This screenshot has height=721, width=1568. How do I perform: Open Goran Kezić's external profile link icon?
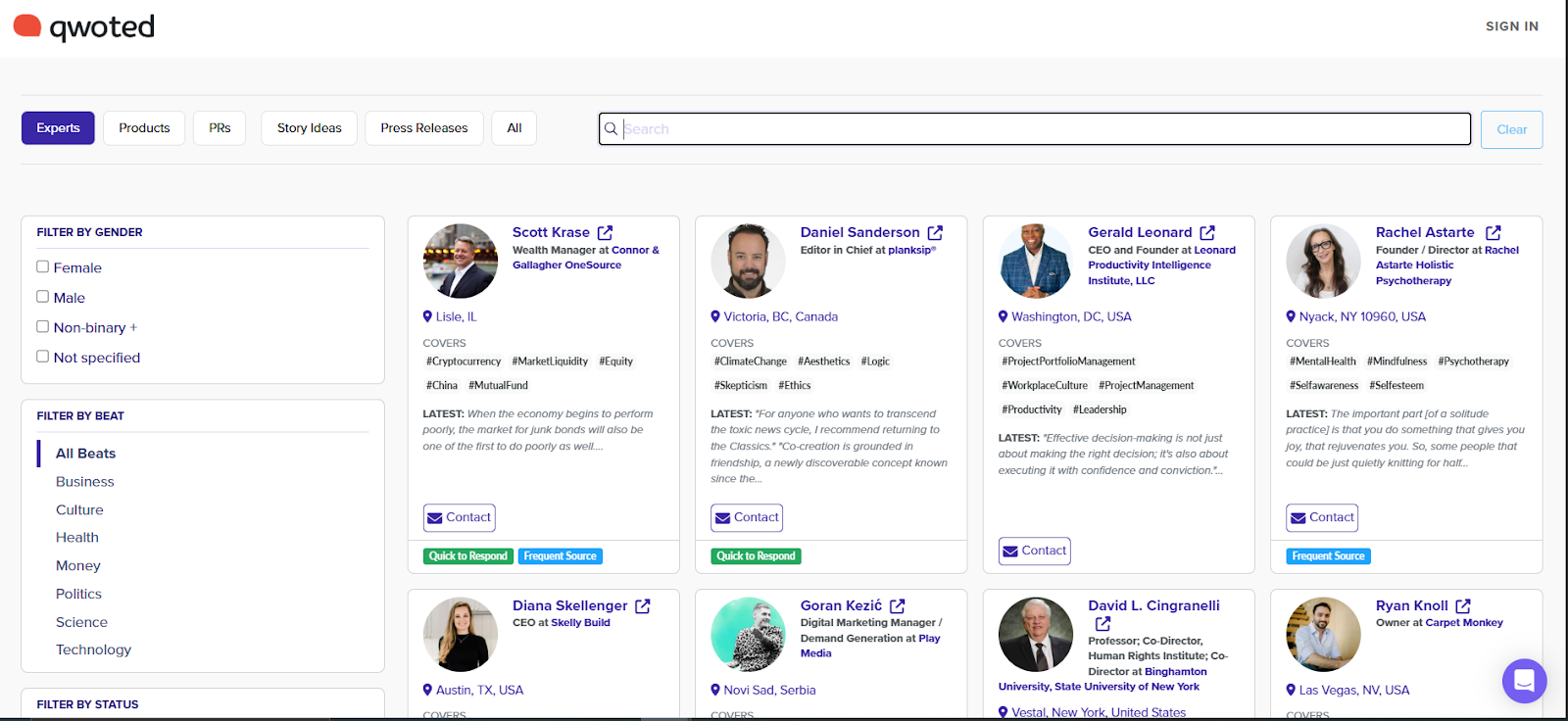tap(898, 606)
